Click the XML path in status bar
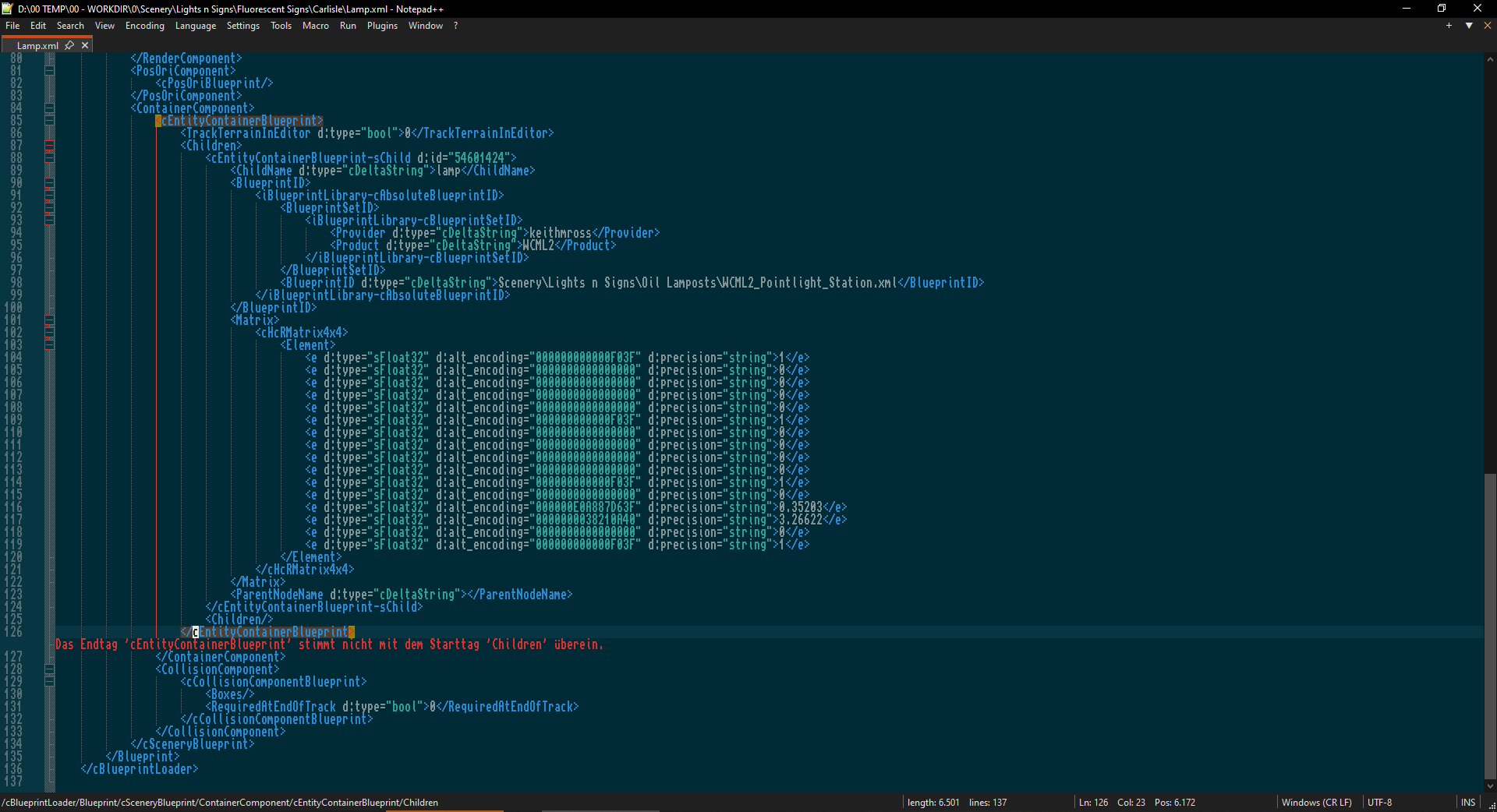Image resolution: width=1497 pixels, height=812 pixels. tap(220, 803)
